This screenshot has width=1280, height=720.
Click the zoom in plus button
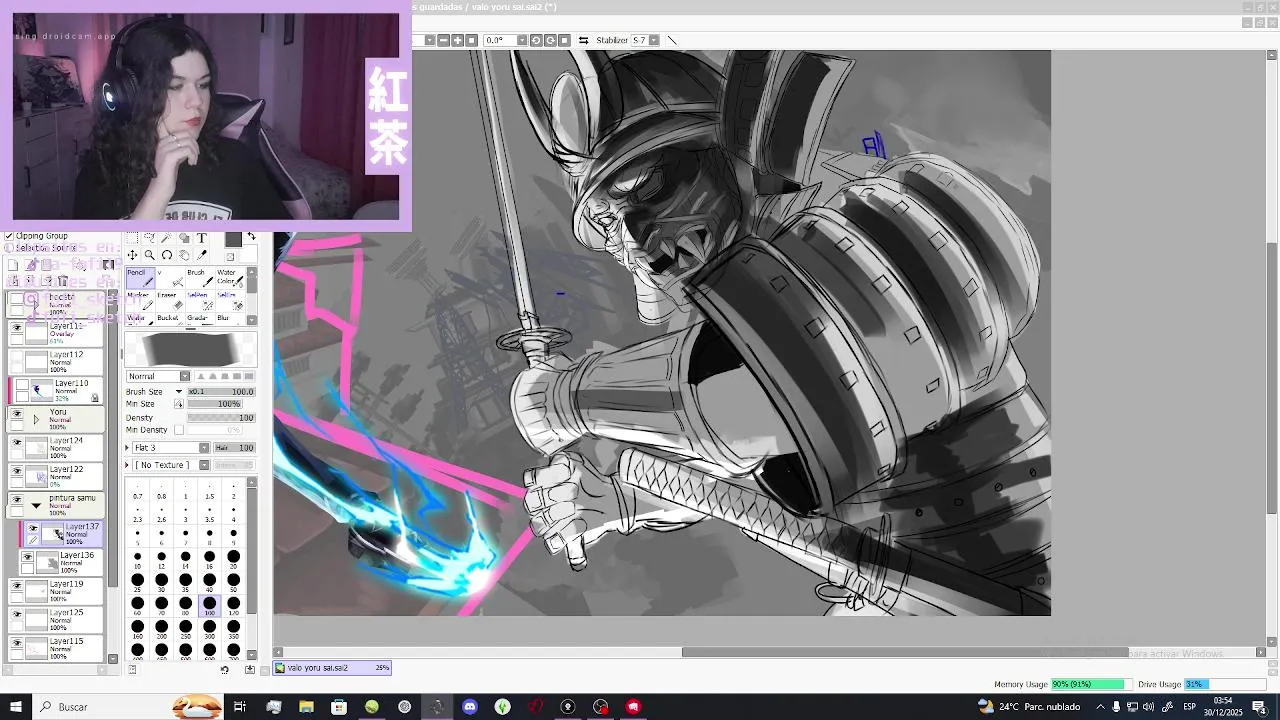coord(457,40)
